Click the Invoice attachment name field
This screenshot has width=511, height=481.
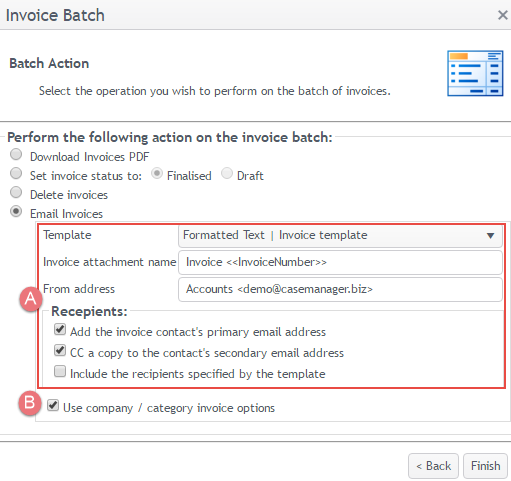click(340, 262)
